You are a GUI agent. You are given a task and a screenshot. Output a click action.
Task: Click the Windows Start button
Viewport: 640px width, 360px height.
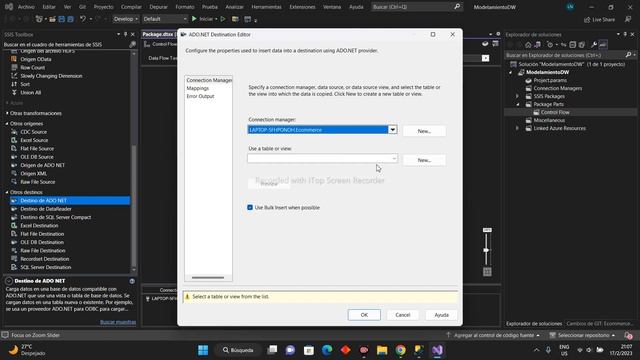point(203,350)
